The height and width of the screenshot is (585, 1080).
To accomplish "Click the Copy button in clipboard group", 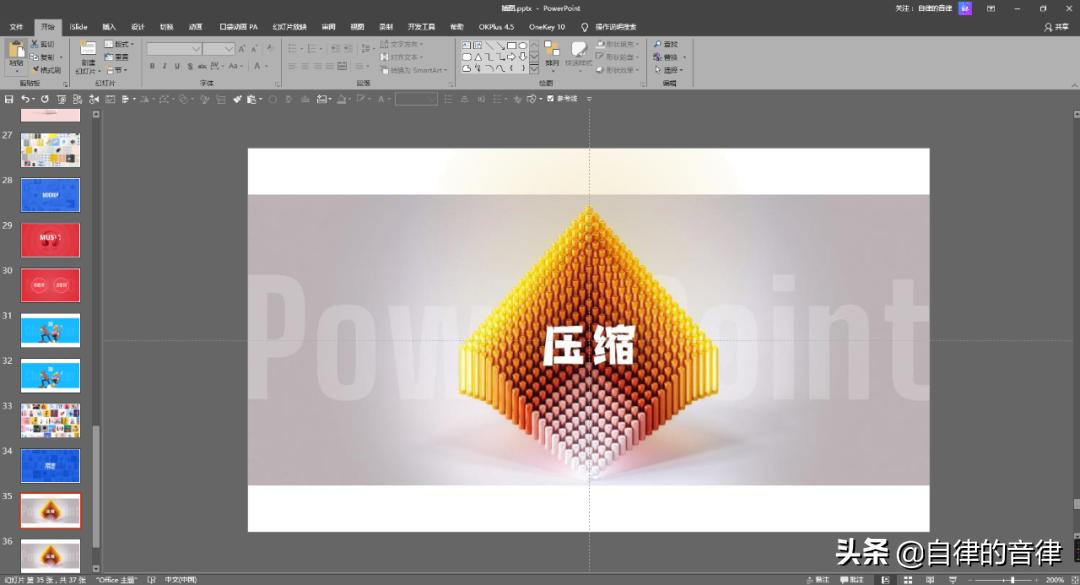I will tap(42, 57).
